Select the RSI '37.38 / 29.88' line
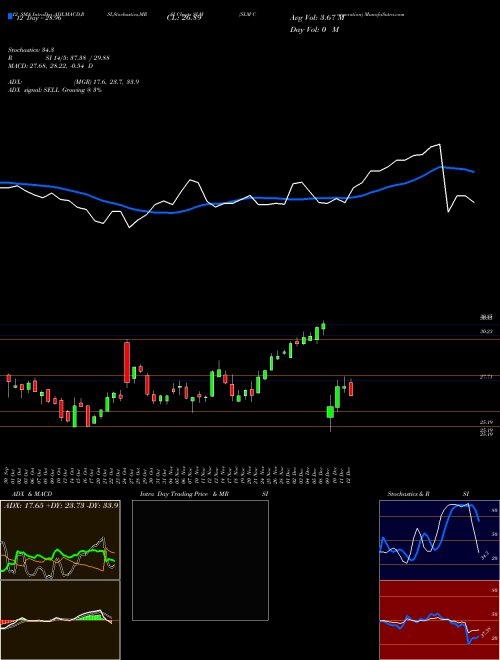The image size is (500, 660). (x=59, y=58)
